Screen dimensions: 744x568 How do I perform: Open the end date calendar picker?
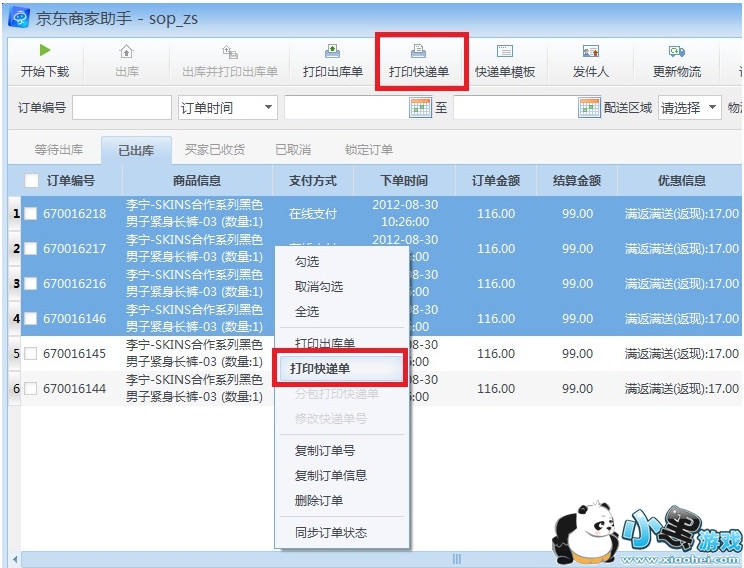[589, 108]
